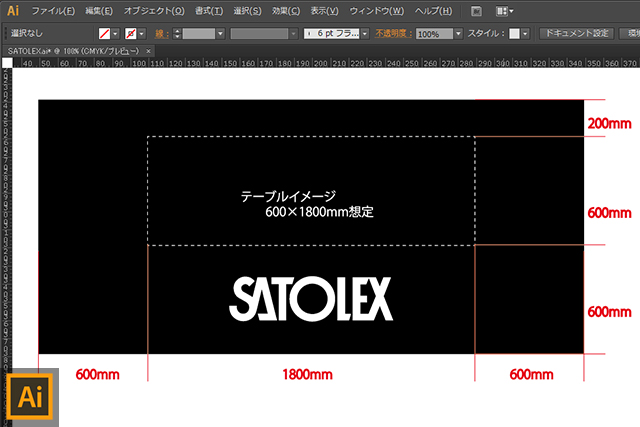Select the テーブルイメージ text object
This screenshot has height=427, width=640.
[288, 196]
